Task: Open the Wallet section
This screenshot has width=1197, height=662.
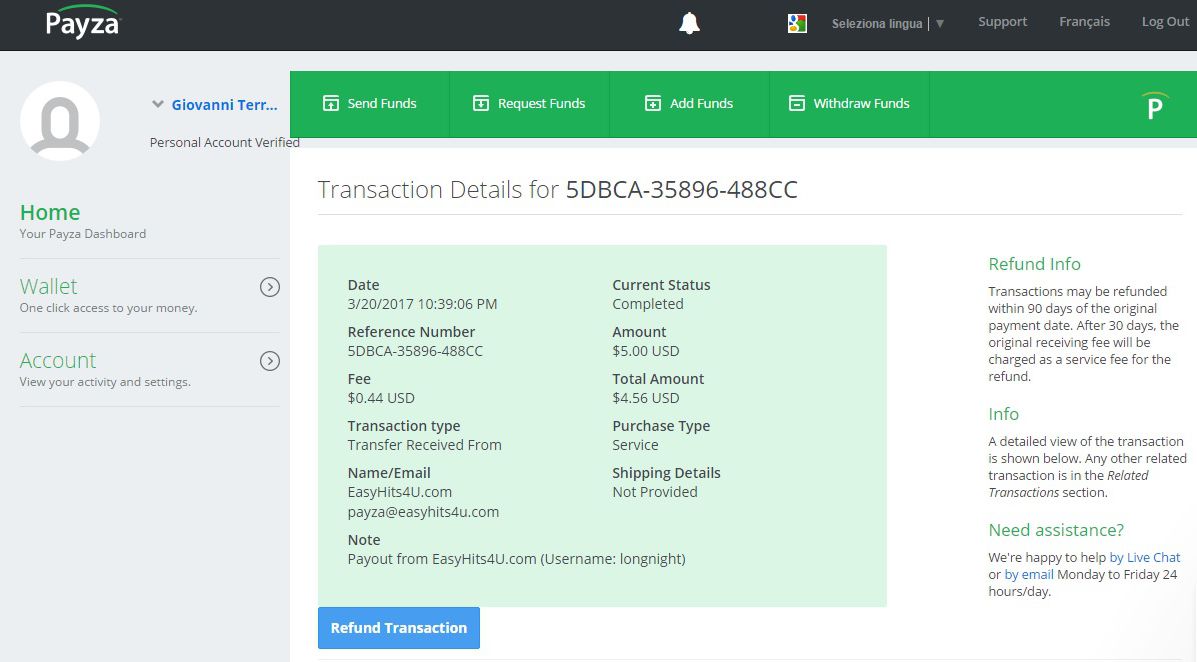Action: [49, 286]
